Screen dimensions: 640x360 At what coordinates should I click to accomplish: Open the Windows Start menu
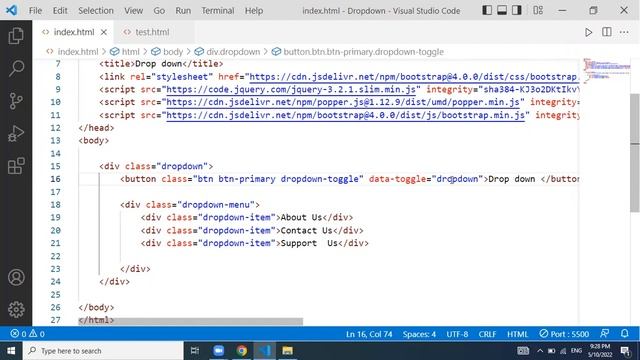[11, 351]
